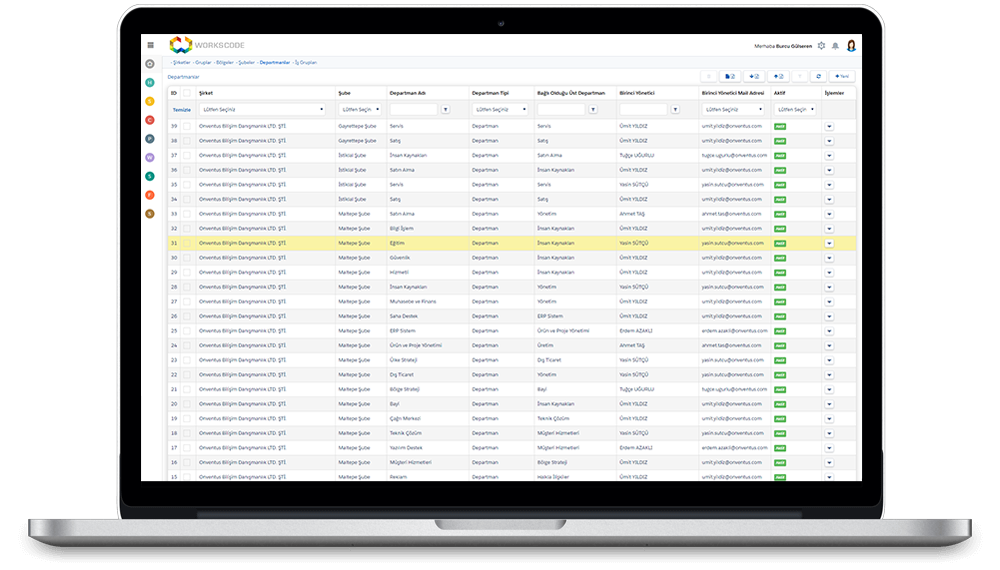Image resolution: width=1000 pixels, height=570 pixels.
Task: Tick the checkbox for row 35
Action: point(187,185)
